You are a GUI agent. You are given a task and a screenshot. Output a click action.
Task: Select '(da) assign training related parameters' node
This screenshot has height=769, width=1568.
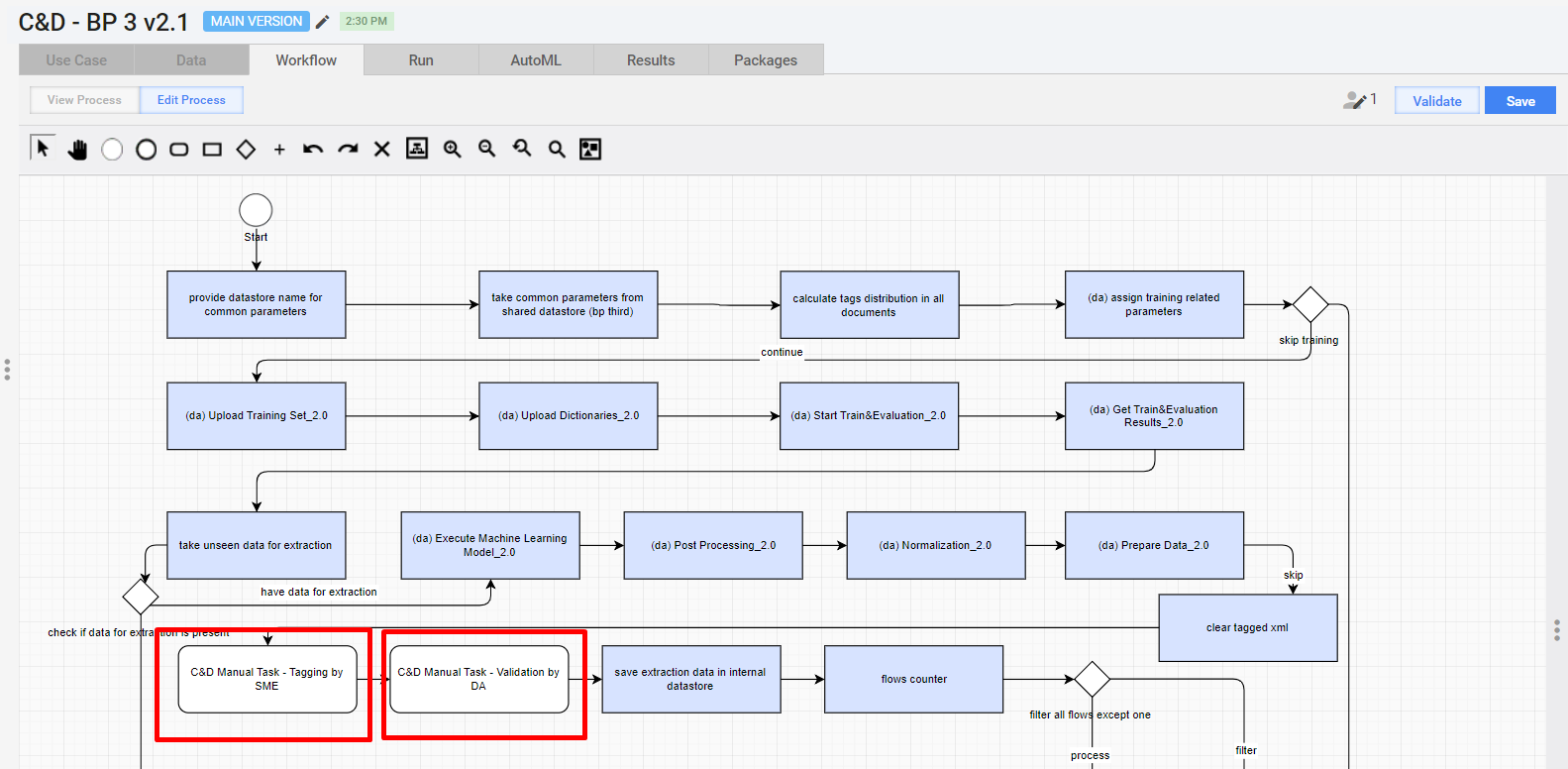click(1154, 305)
